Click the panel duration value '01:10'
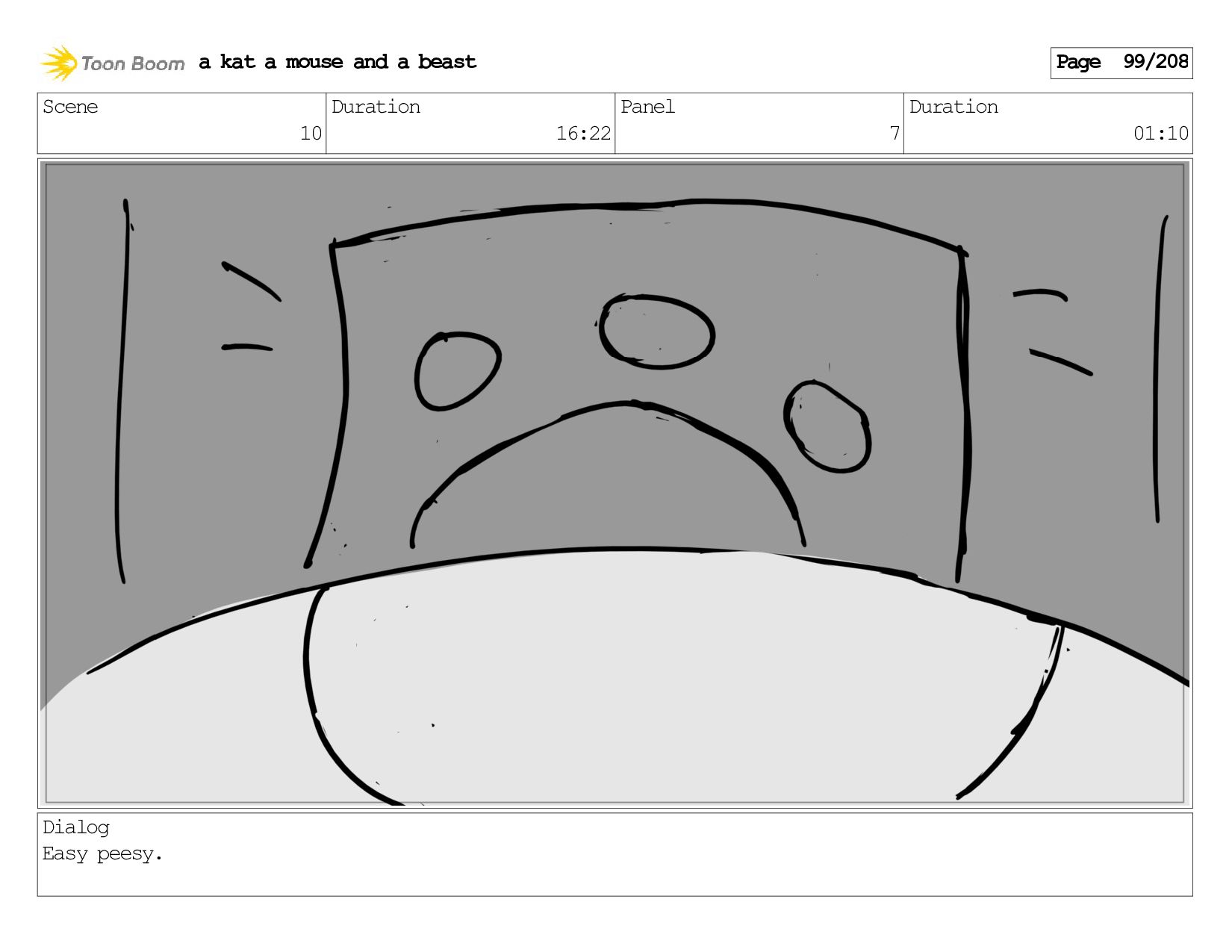 1161,134
